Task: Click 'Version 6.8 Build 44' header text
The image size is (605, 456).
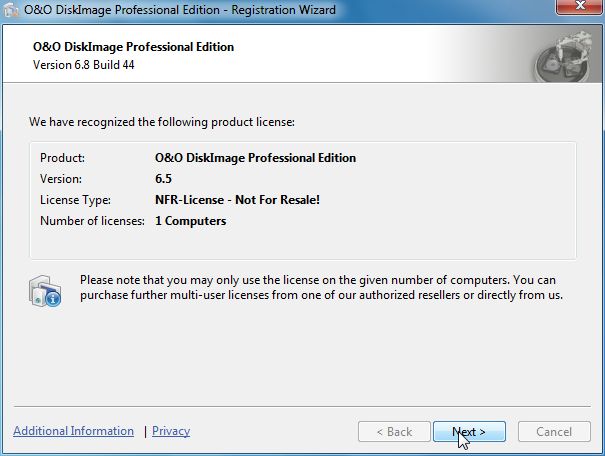Action: (84, 65)
